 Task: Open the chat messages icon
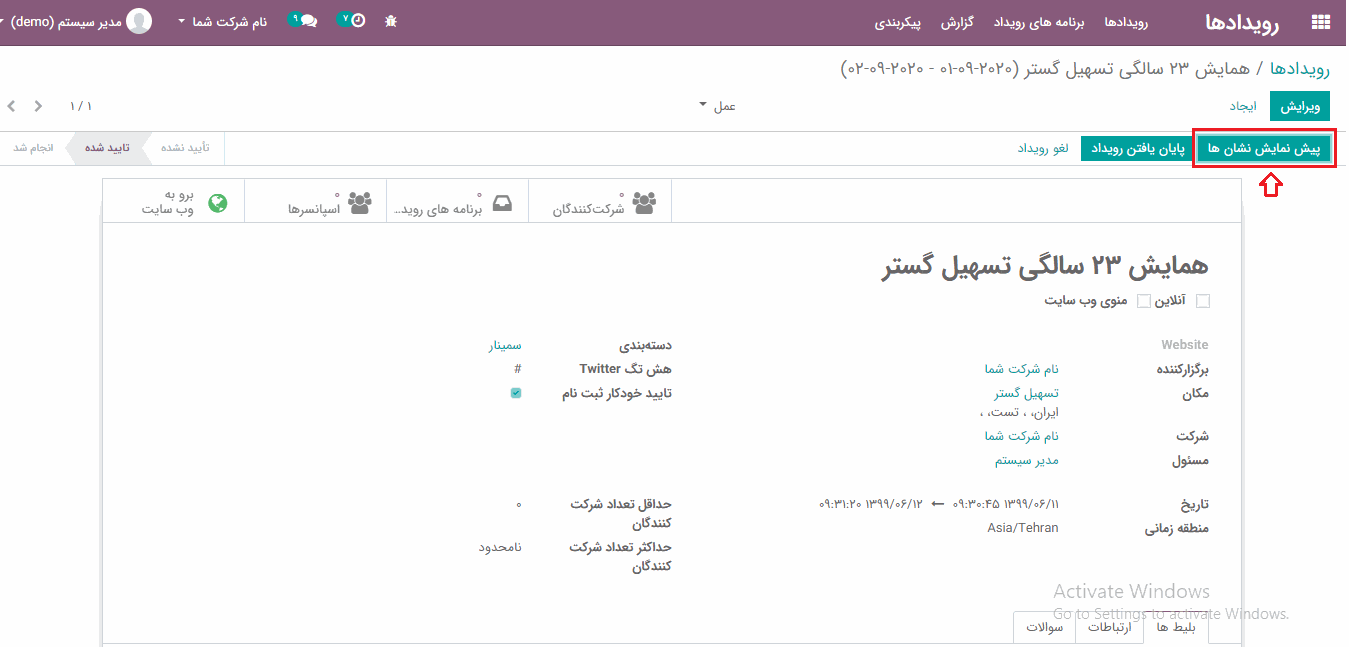(x=304, y=20)
